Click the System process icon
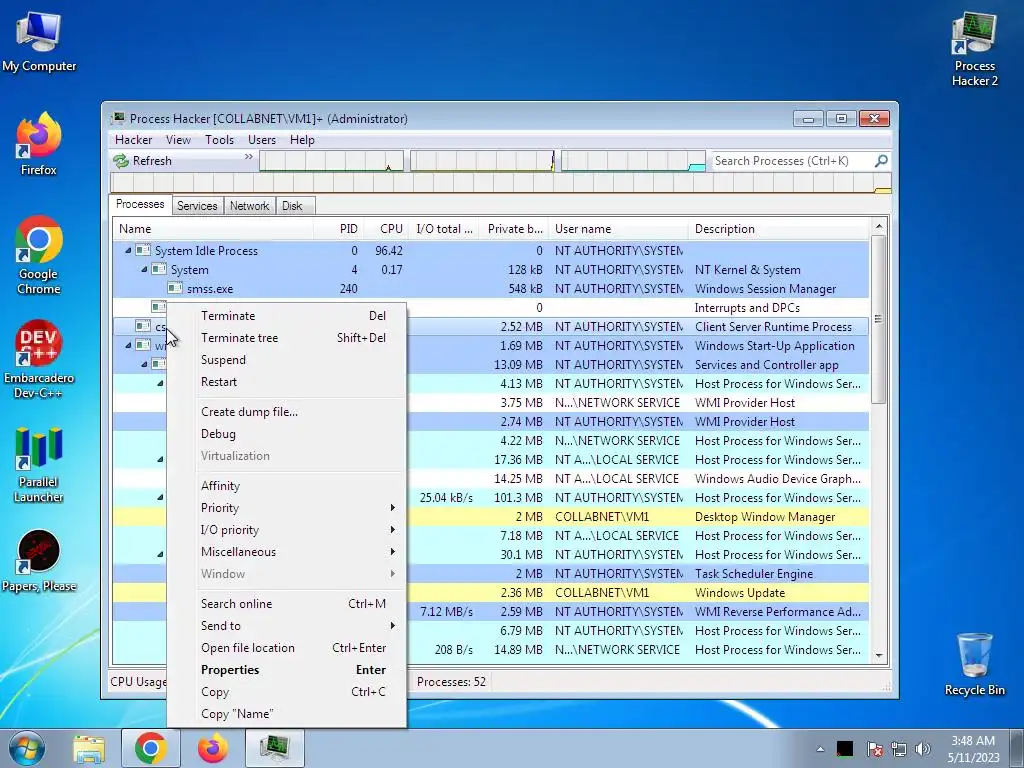 159,269
